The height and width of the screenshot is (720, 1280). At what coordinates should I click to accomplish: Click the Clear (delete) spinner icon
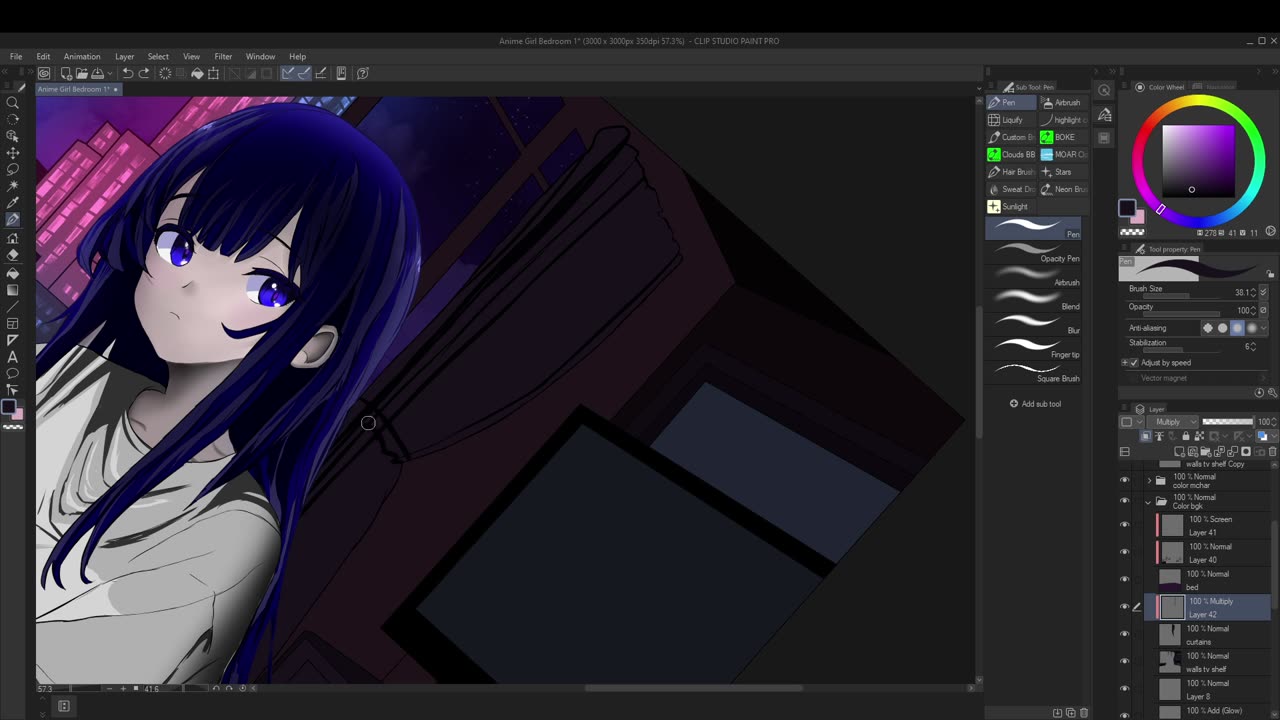165,73
